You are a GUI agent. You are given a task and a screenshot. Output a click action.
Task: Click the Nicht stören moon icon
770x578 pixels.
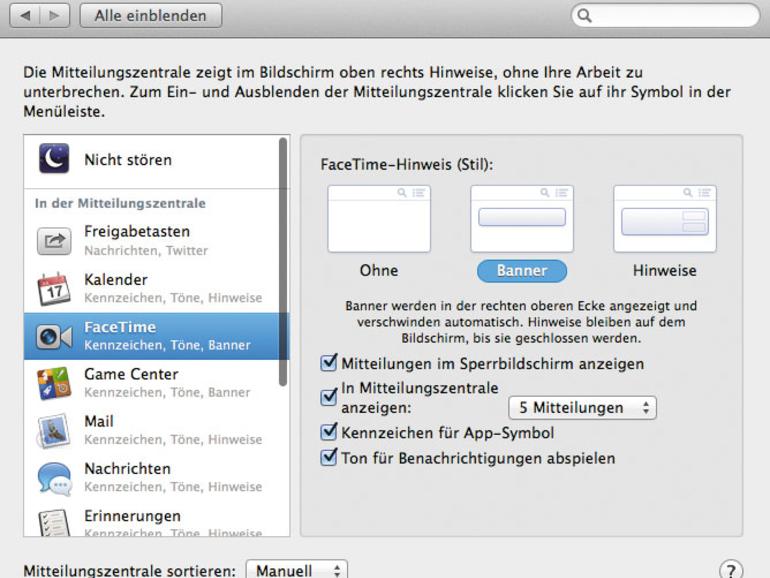pyautogui.click(x=54, y=159)
